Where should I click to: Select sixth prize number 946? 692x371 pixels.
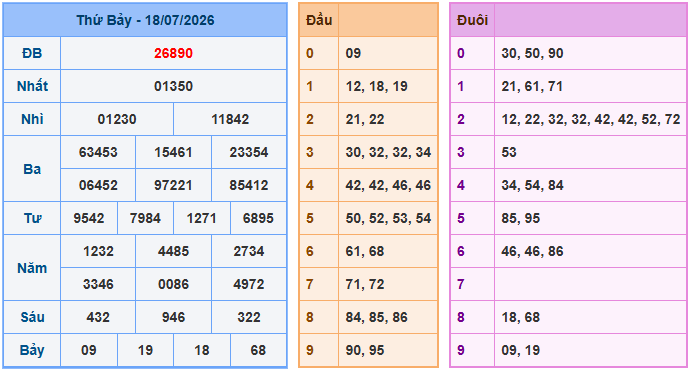[173, 317]
